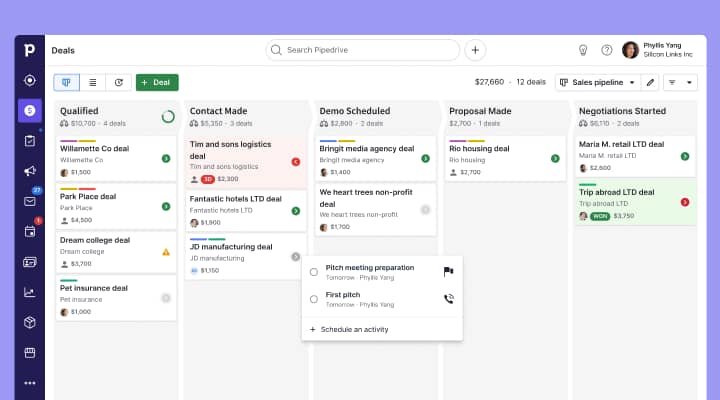Mark Pitch meeting preparation as done
Viewport: 720px width, 400px height.
pyautogui.click(x=314, y=272)
